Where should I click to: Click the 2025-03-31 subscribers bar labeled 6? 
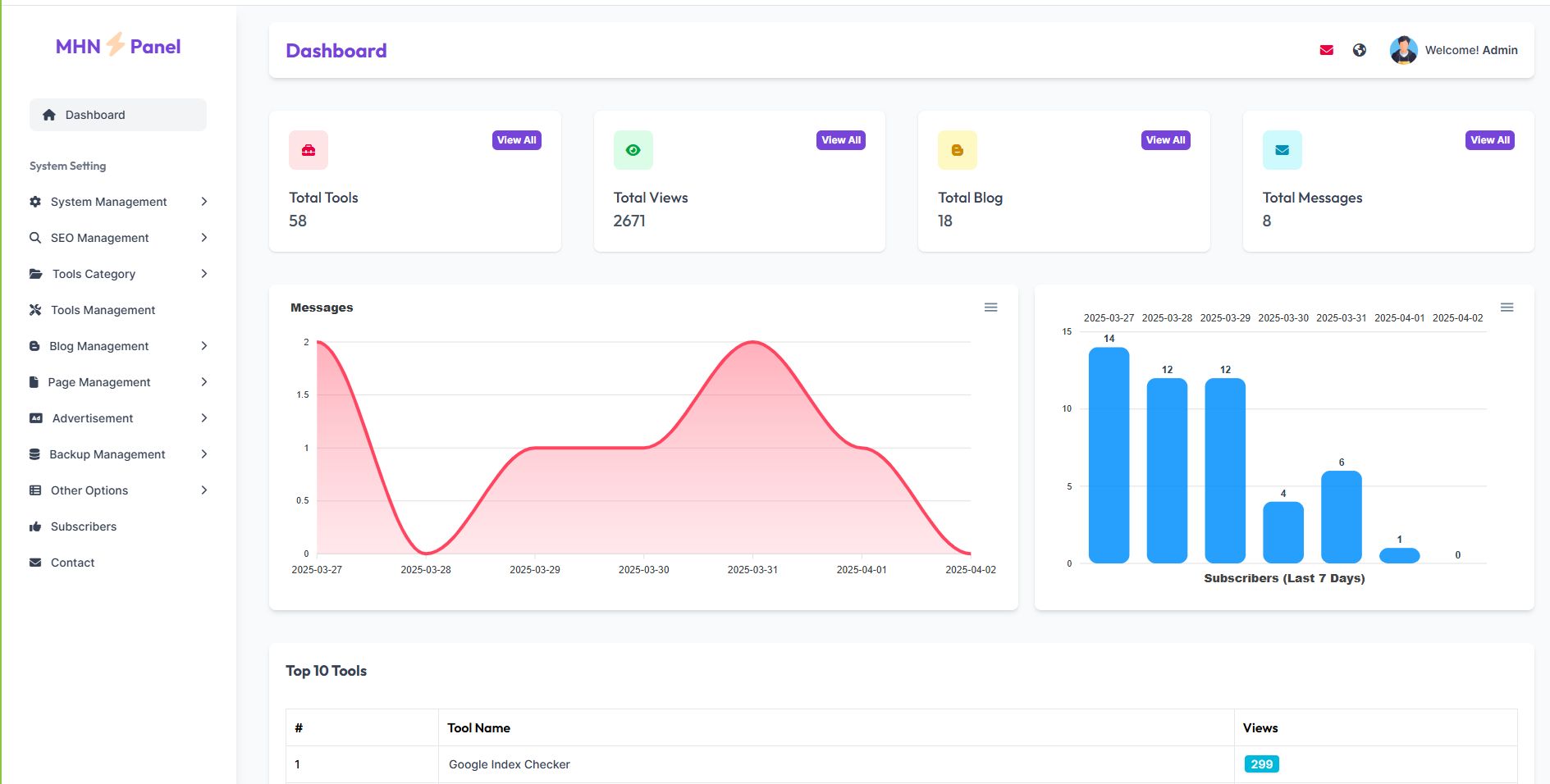click(x=1342, y=517)
